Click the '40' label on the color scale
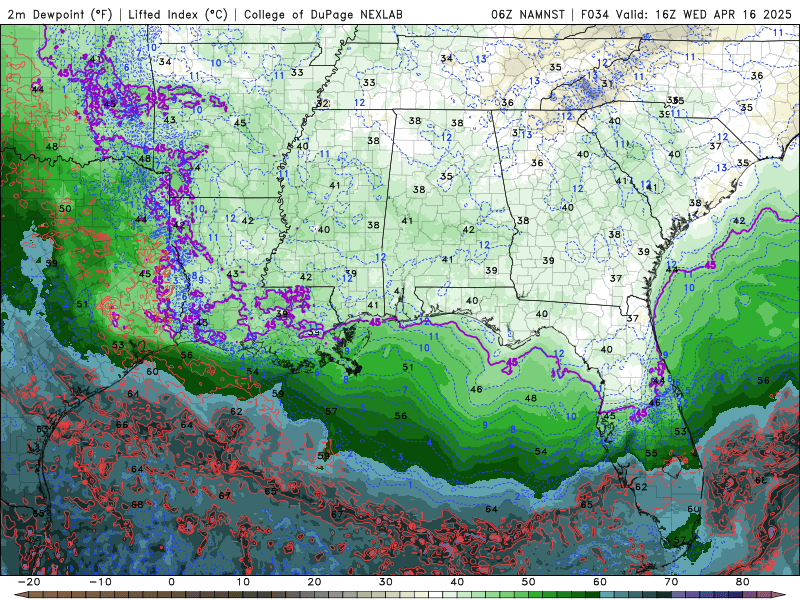The width and height of the screenshot is (800, 600). click(457, 582)
